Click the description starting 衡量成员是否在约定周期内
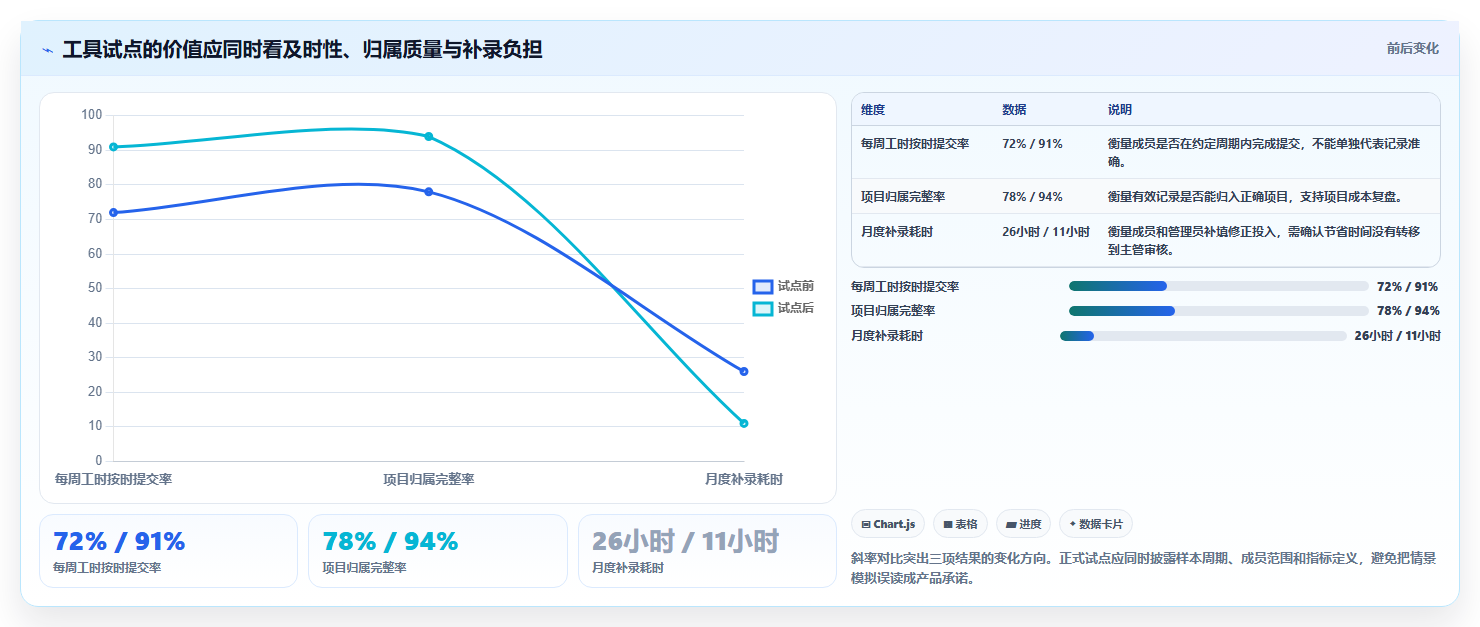 click(1264, 153)
